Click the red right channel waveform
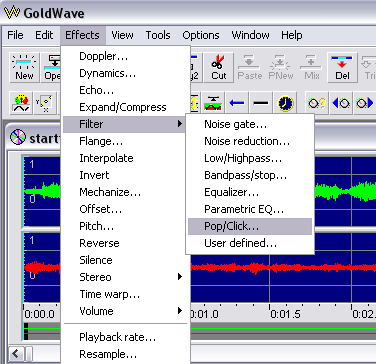The image size is (376, 364). click(x=283, y=267)
